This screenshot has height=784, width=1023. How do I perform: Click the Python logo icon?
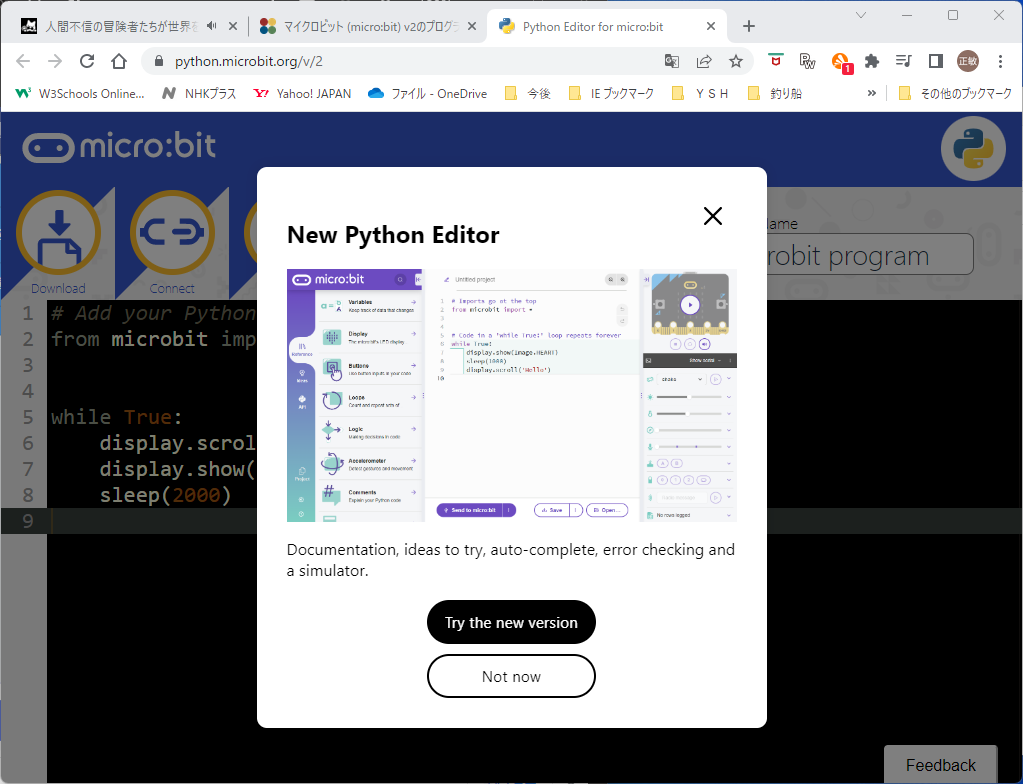click(x=973, y=149)
